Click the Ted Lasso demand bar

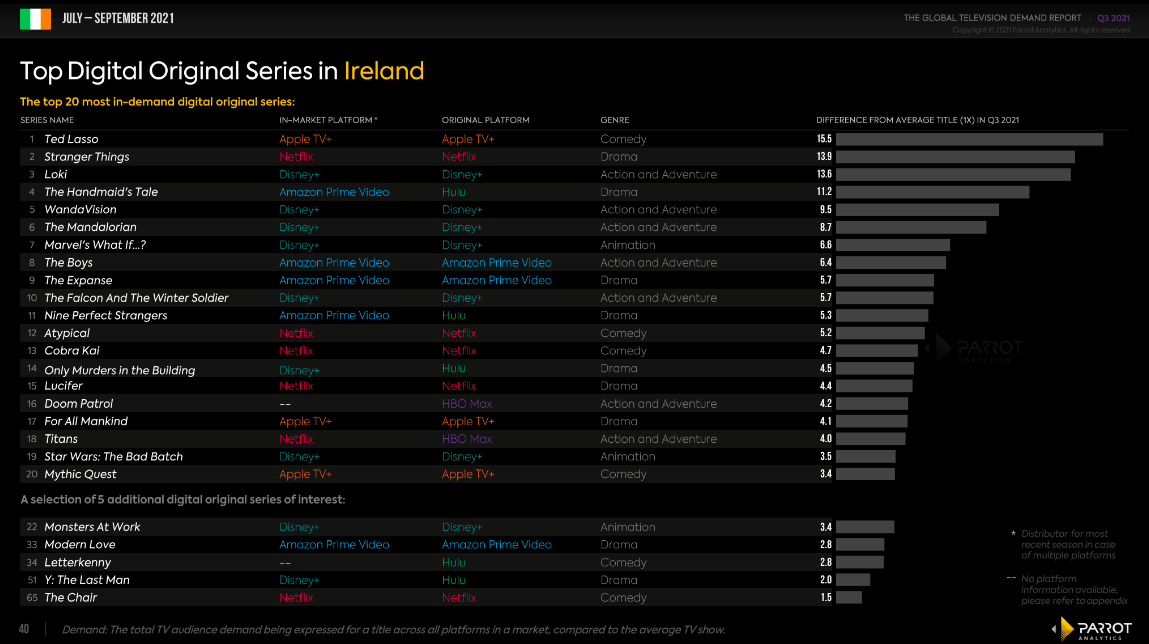(x=969, y=139)
